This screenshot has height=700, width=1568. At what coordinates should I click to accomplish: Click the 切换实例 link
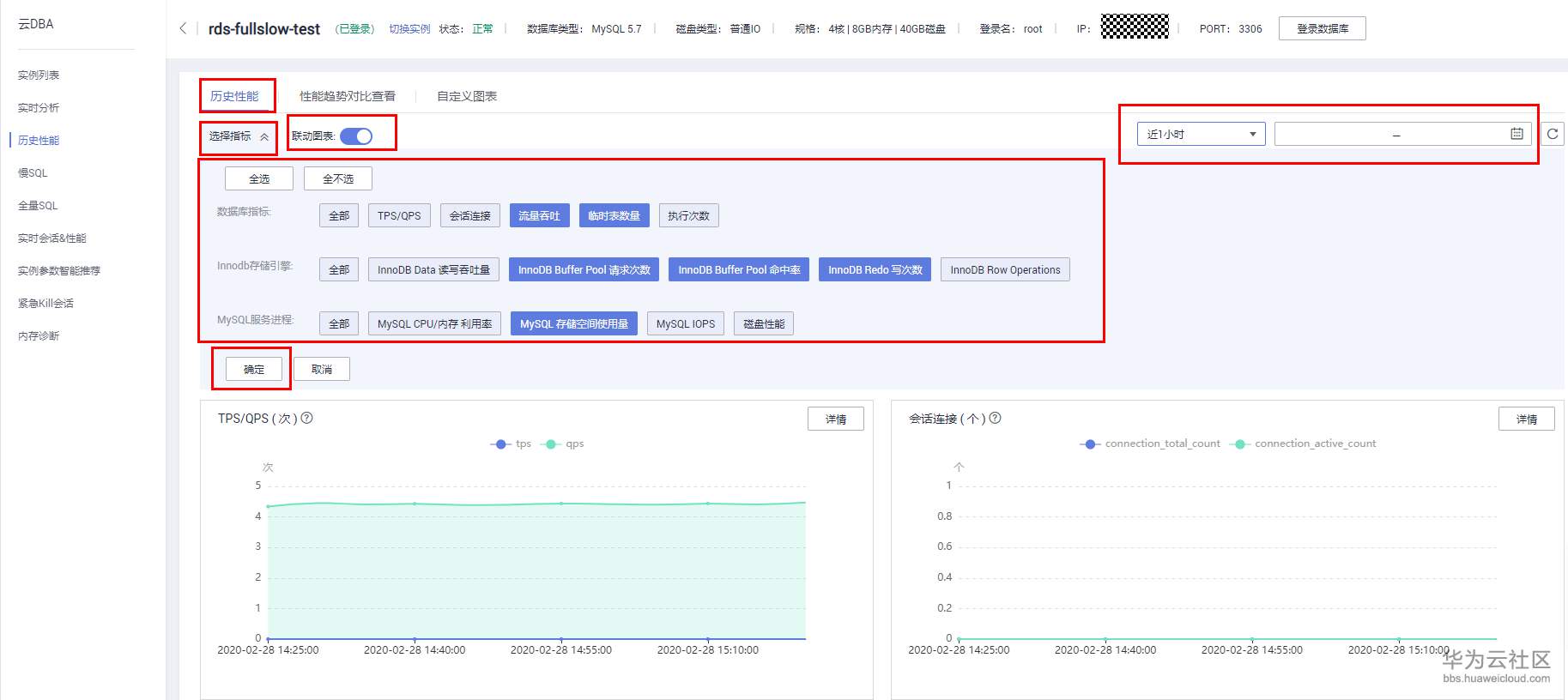tap(409, 28)
